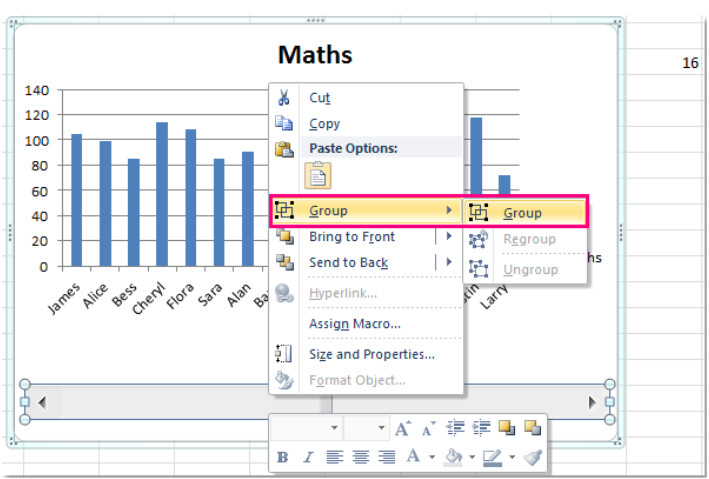Viewport: 709px width, 479px height.
Task: Click the Increase Indent icon
Action: 481,427
